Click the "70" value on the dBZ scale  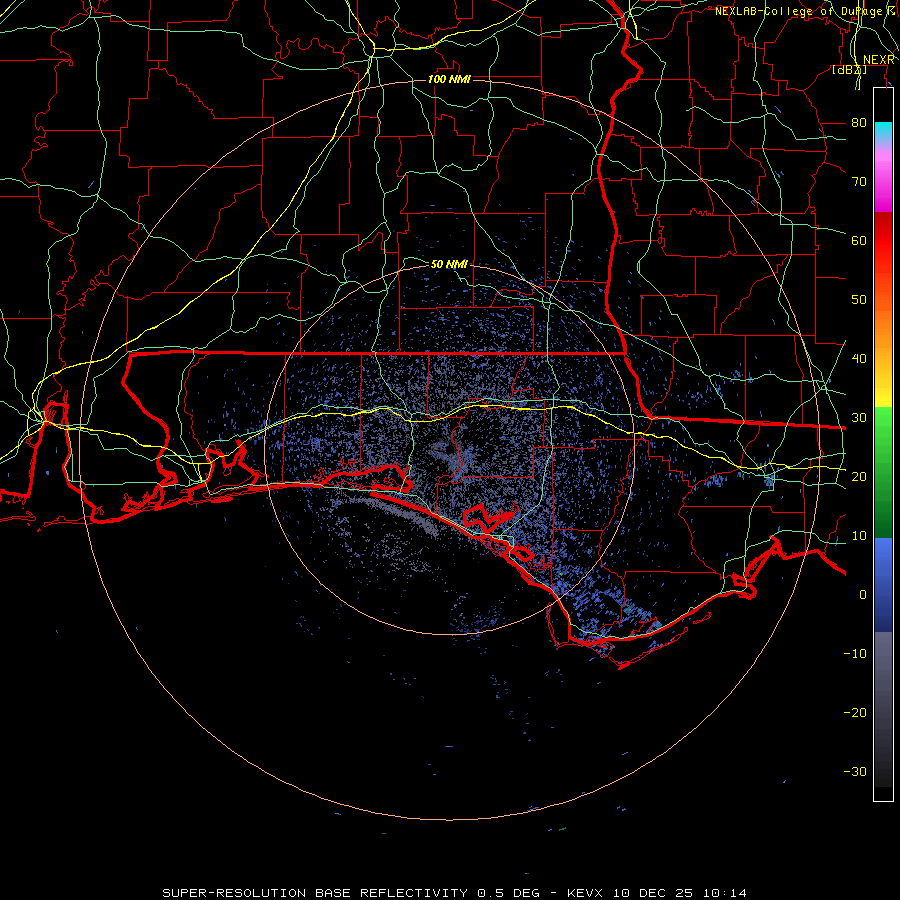click(x=859, y=181)
